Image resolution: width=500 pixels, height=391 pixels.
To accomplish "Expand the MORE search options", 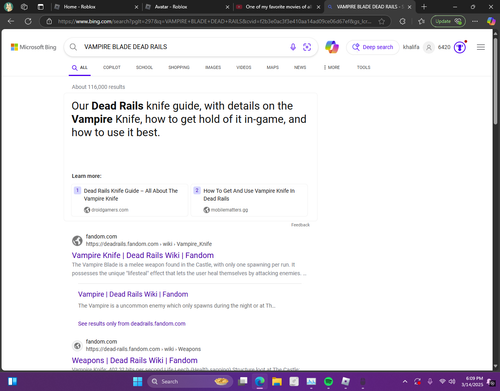I will 332,67.
